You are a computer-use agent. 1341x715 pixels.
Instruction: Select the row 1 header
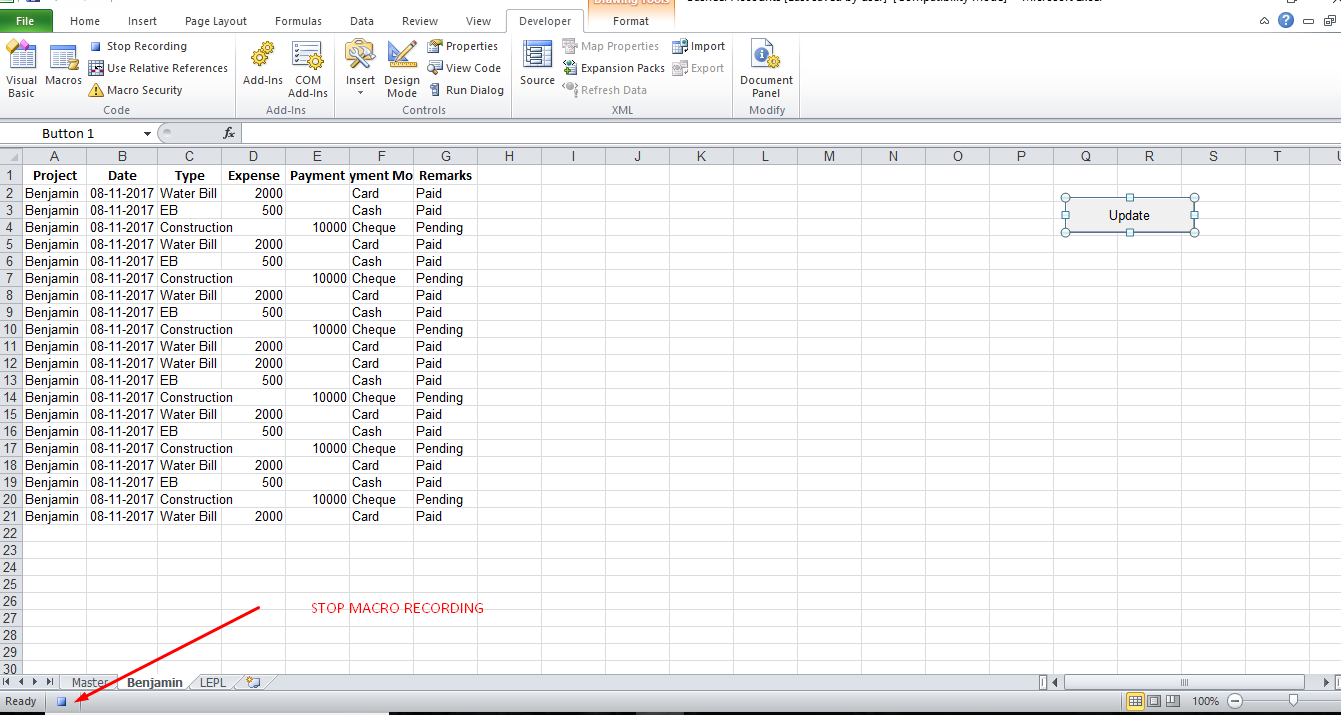click(x=11, y=175)
